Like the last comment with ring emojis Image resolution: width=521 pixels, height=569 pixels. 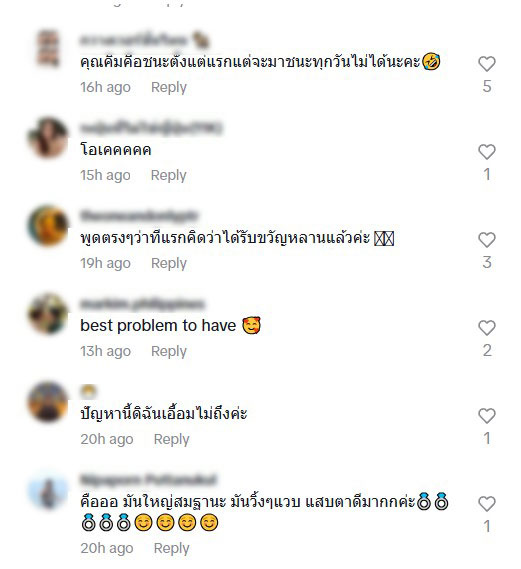[487, 504]
